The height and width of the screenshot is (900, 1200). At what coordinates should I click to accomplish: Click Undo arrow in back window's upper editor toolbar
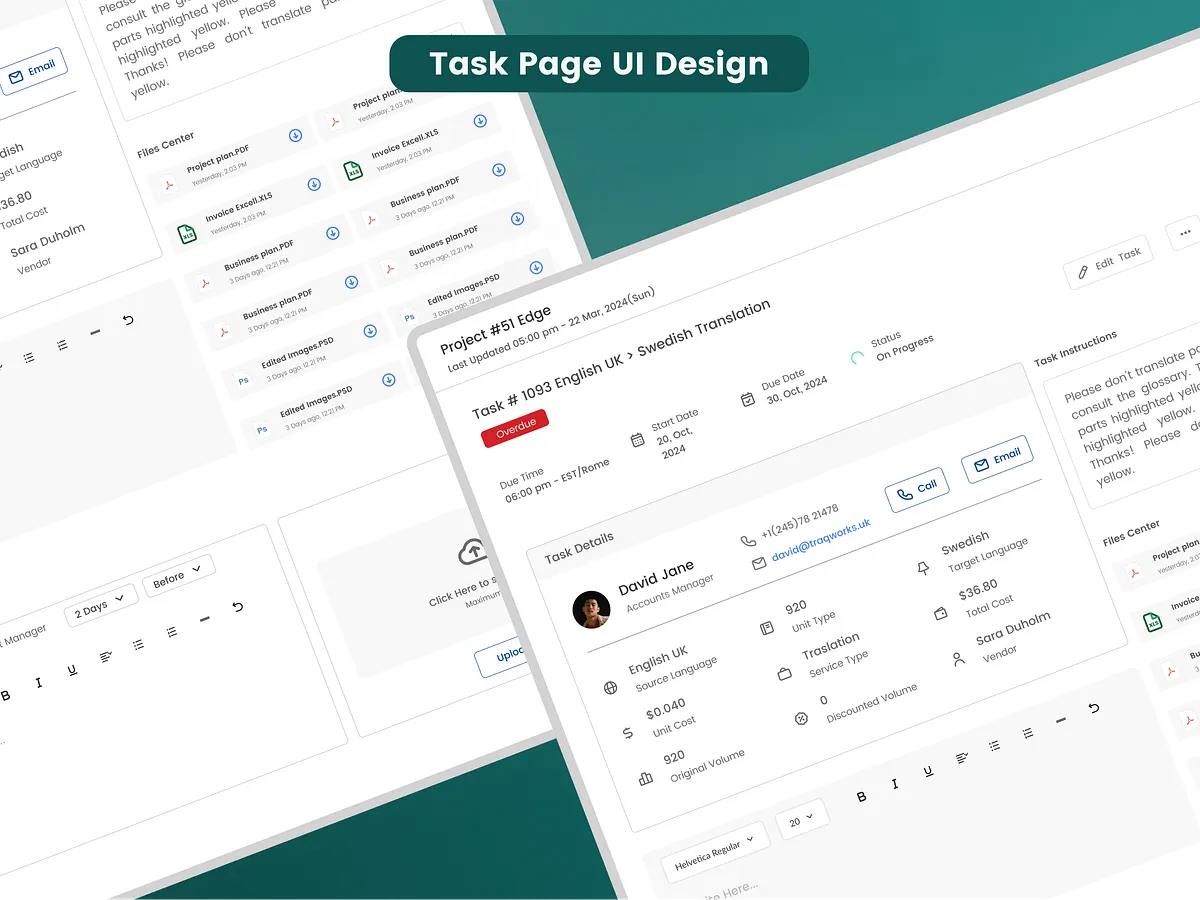[x=128, y=320]
